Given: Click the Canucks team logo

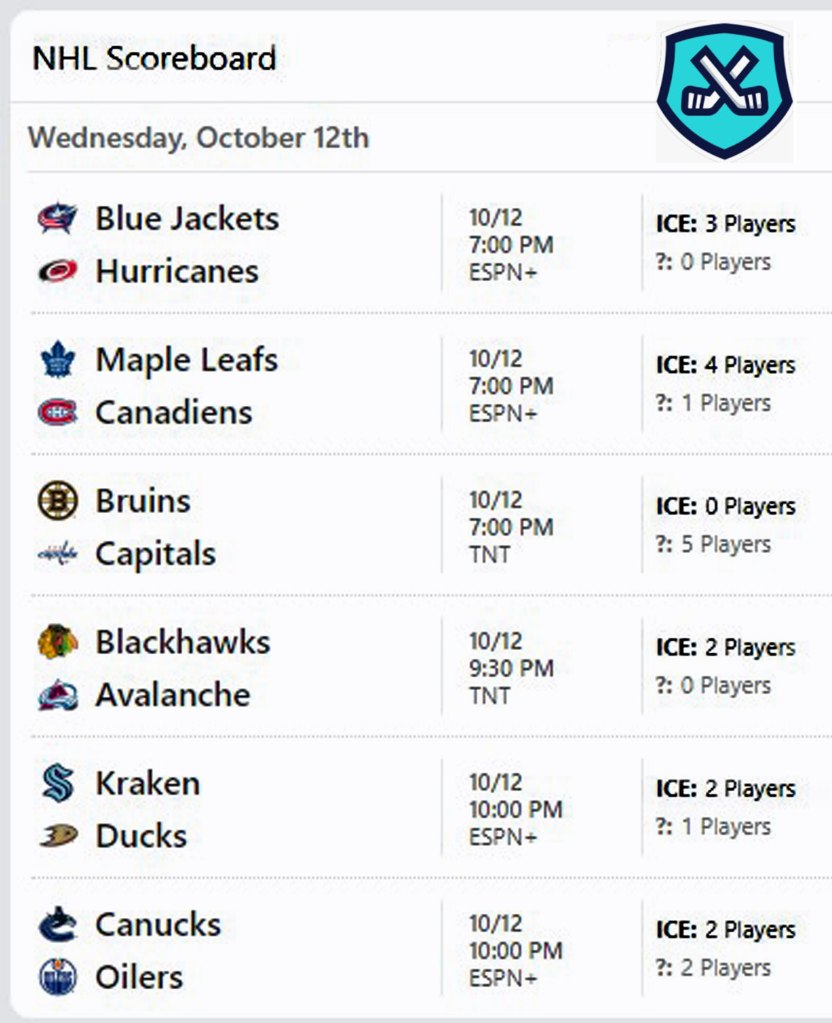Looking at the screenshot, I should tap(58, 925).
